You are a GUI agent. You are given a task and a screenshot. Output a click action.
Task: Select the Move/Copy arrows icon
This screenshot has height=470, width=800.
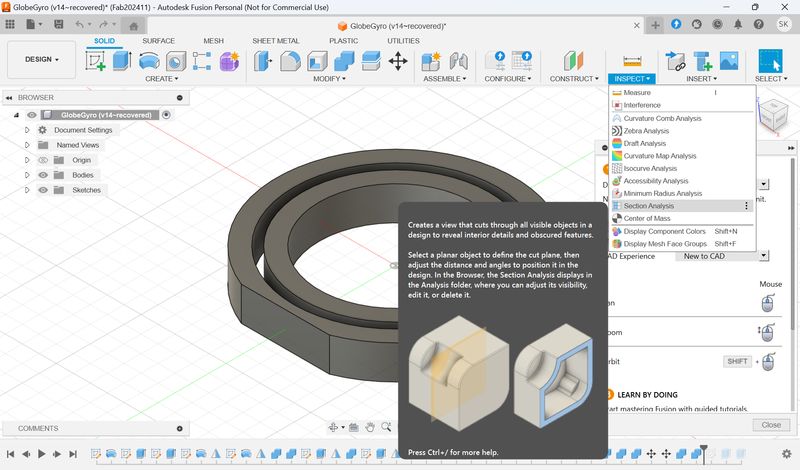tap(398, 61)
